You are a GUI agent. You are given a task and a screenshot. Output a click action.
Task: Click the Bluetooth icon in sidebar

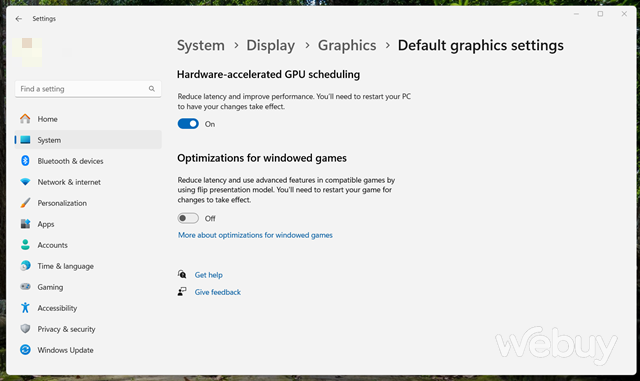point(25,161)
